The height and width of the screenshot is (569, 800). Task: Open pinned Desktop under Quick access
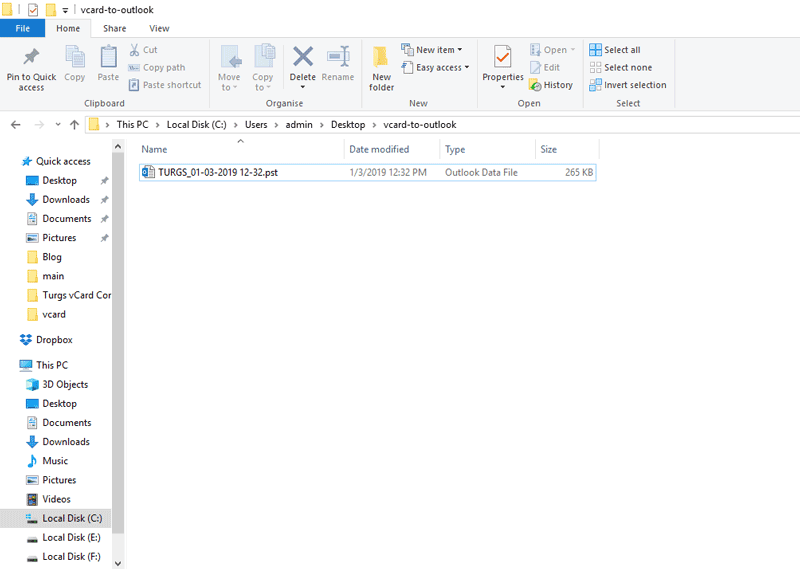59,181
